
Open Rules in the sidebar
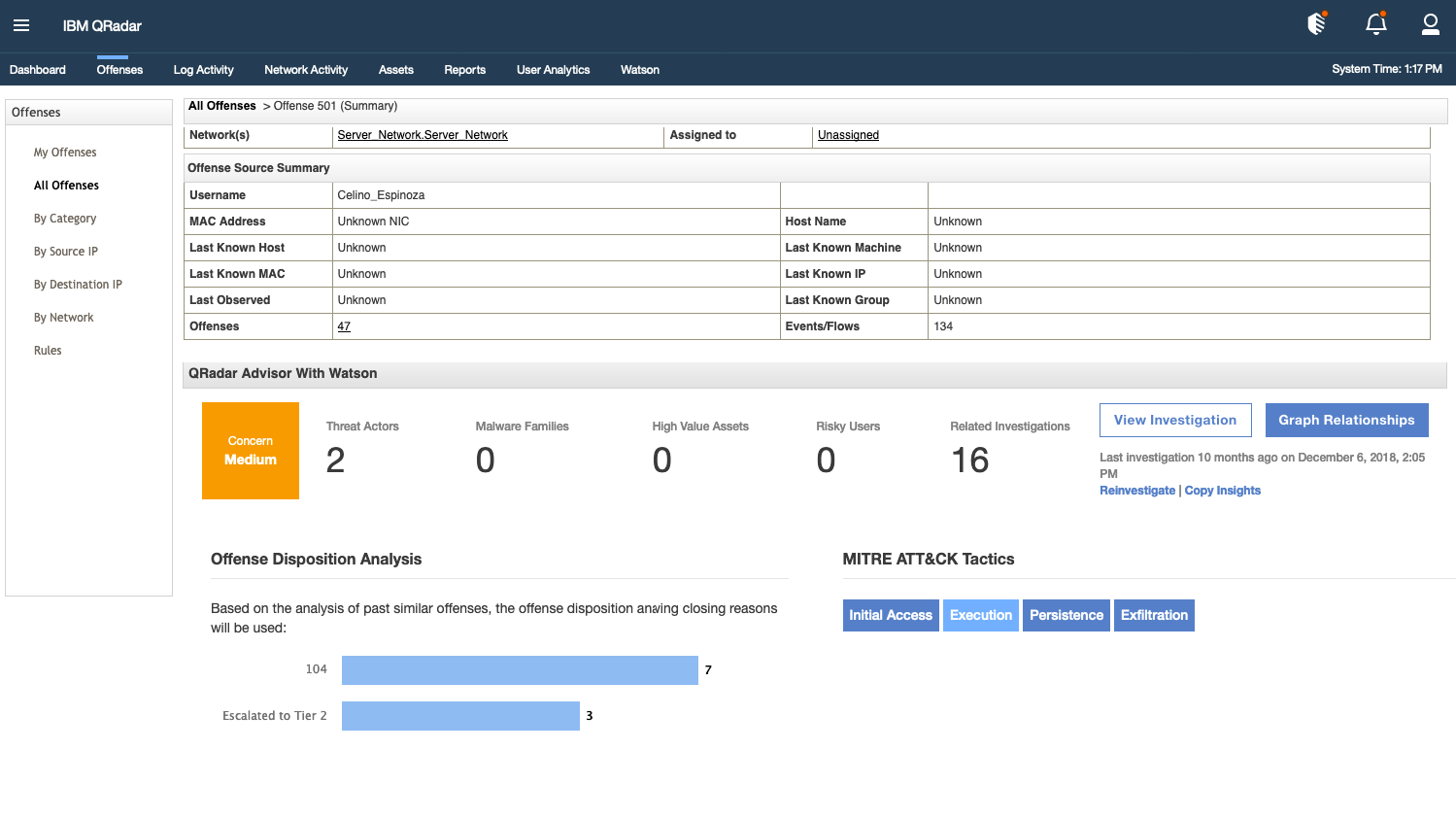(48, 351)
